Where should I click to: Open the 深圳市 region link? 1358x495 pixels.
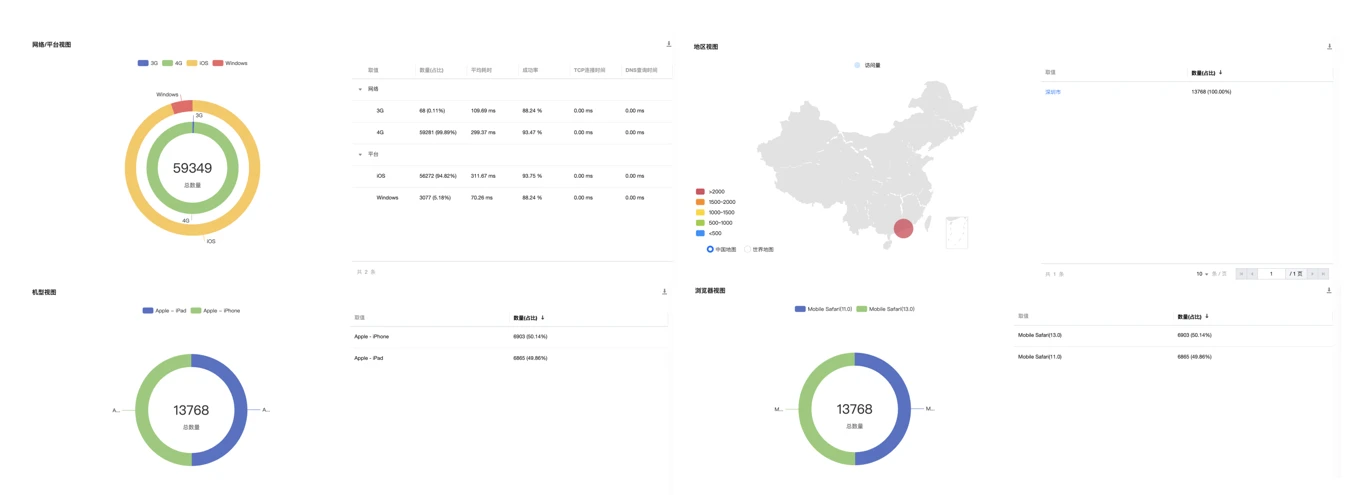(x=1053, y=92)
